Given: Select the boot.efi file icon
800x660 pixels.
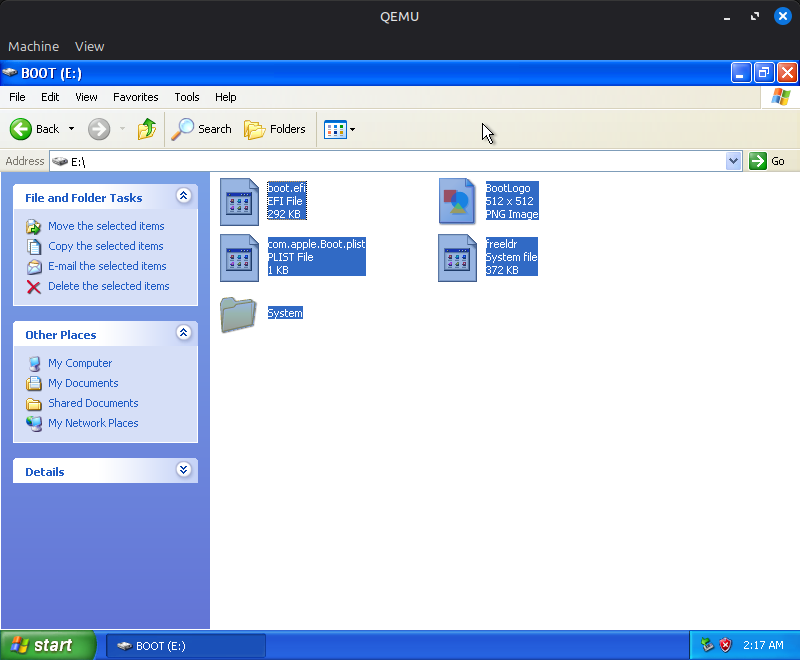Looking at the screenshot, I should point(240,201).
